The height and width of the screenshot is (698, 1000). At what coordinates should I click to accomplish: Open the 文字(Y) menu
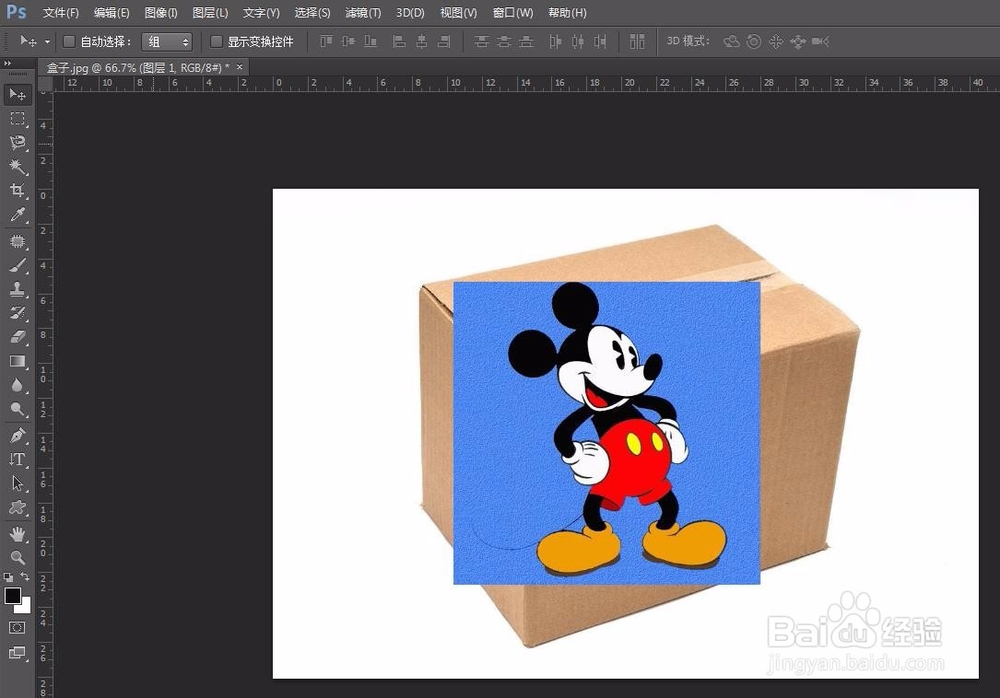261,13
